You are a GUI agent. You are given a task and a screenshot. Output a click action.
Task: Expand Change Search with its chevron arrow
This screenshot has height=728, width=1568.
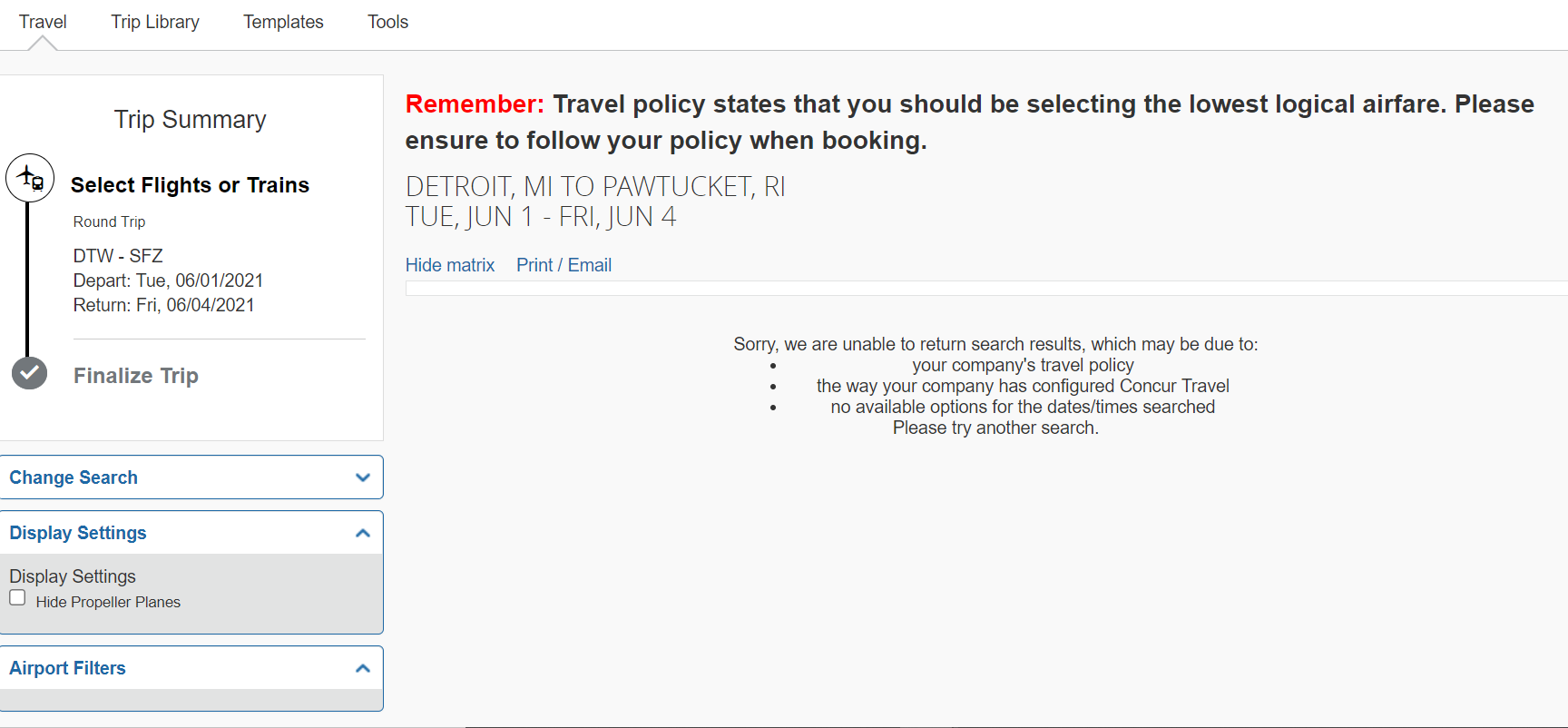coord(363,477)
